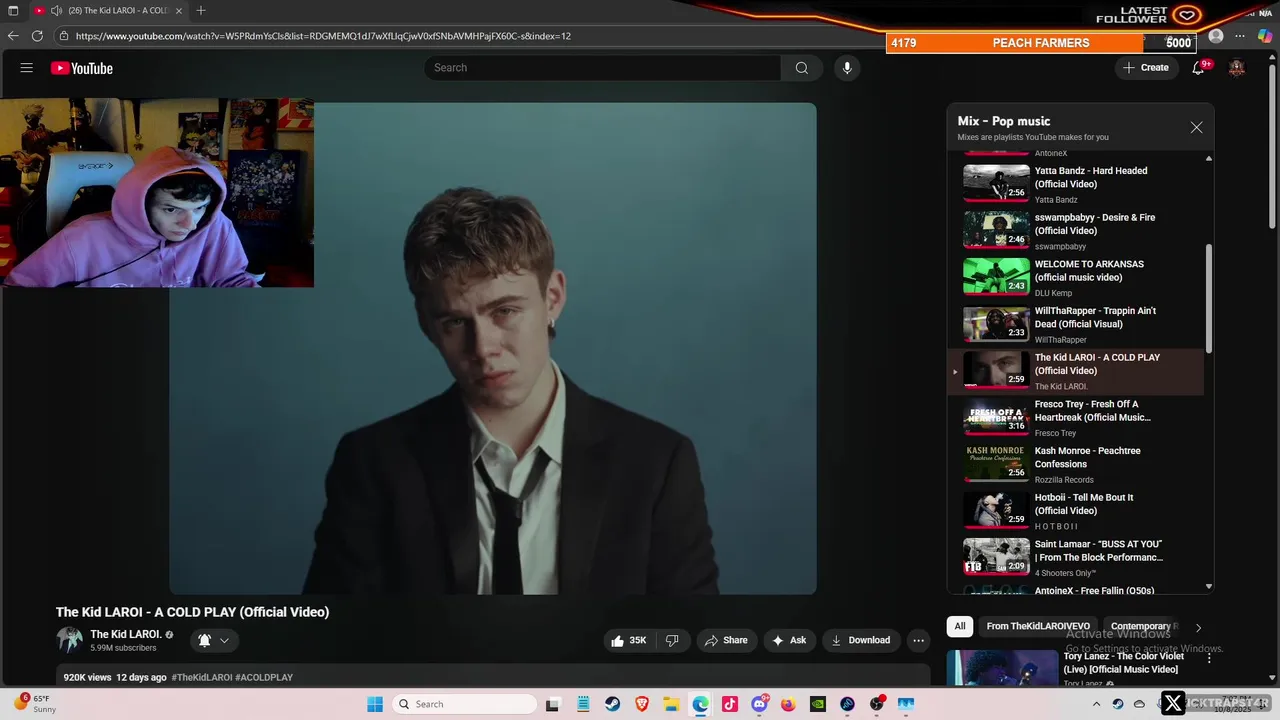The height and width of the screenshot is (720, 1280).
Task: Open Tory Lanez - The Color Violet recommendation
Action: pos(1123,663)
